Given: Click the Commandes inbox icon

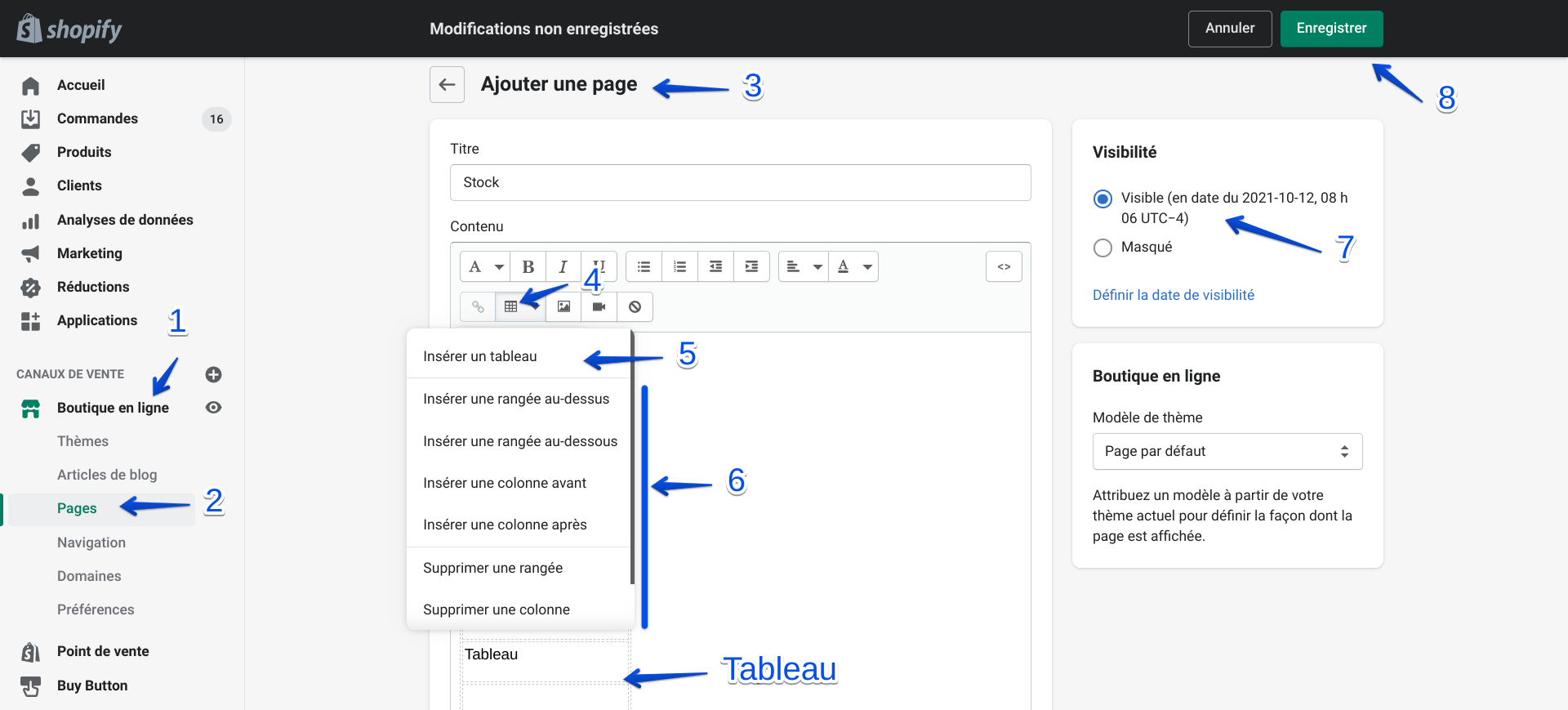Looking at the screenshot, I should (31, 118).
